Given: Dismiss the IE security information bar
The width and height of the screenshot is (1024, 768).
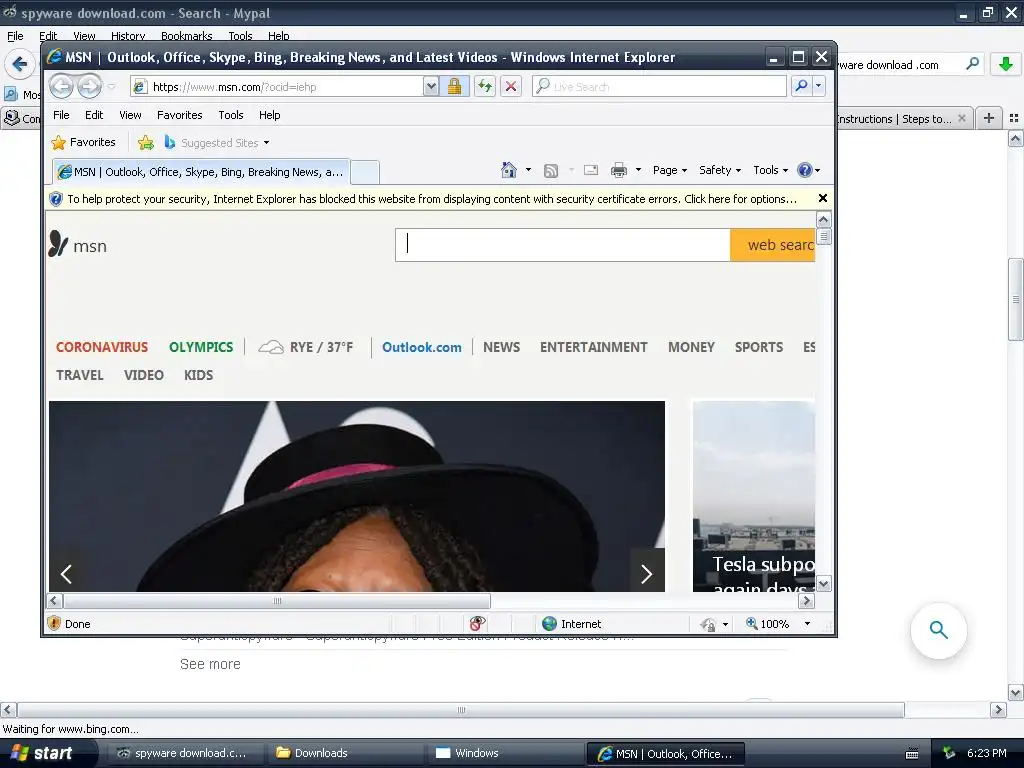Looking at the screenshot, I should point(823,198).
